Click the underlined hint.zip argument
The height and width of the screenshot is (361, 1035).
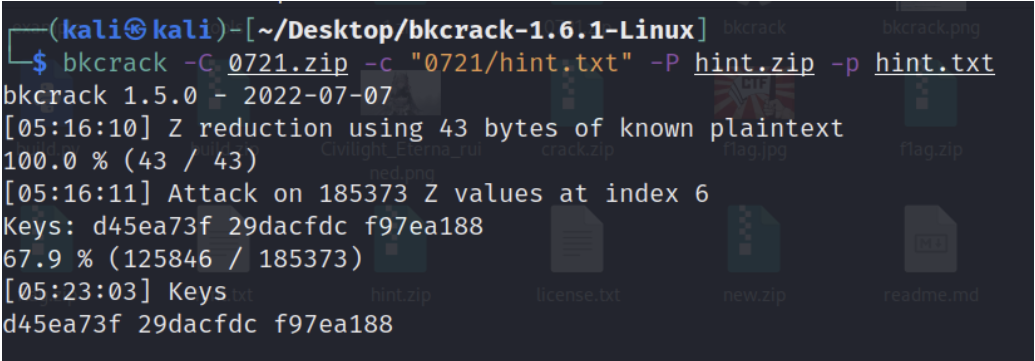pyautogui.click(x=754, y=63)
